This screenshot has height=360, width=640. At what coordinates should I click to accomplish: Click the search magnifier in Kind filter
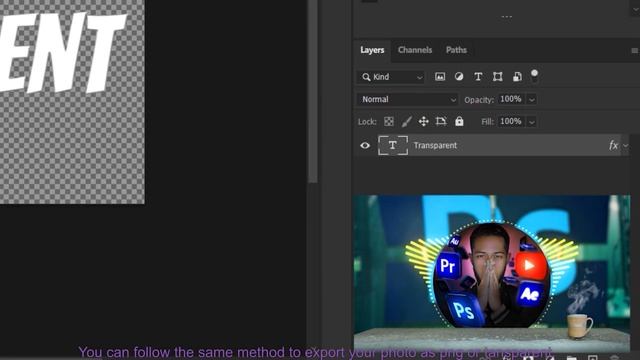click(366, 77)
